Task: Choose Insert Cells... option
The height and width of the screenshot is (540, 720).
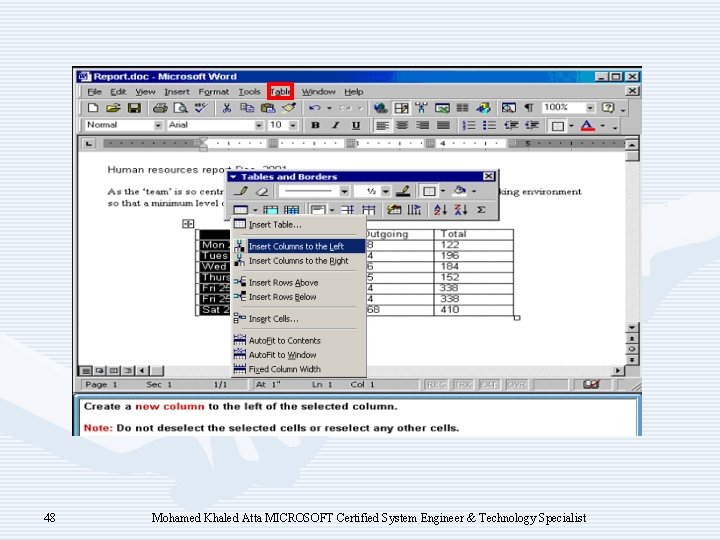Action: 298,319
